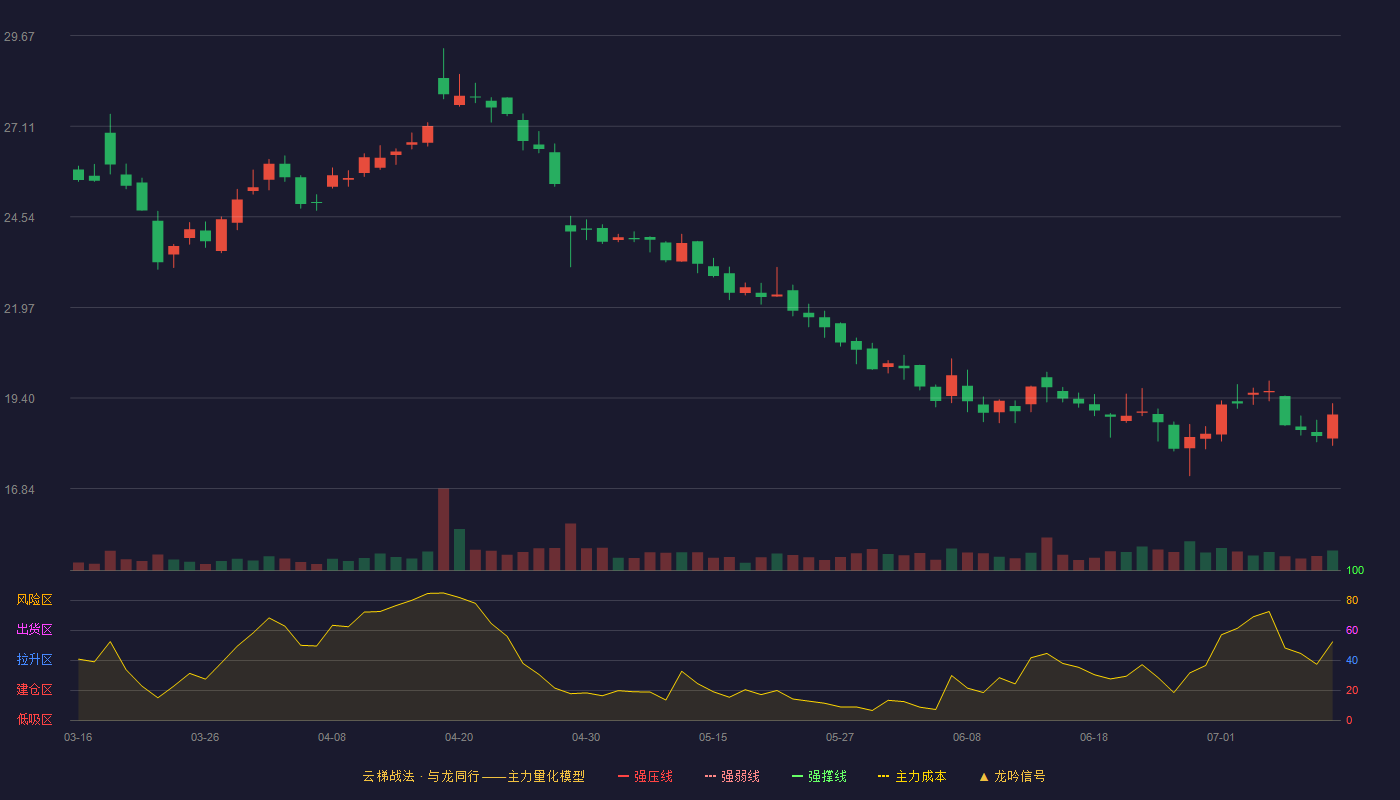Image resolution: width=1400 pixels, height=800 pixels.
Task: Click the 龙吟信号 triangle legend icon
Action: point(984,776)
